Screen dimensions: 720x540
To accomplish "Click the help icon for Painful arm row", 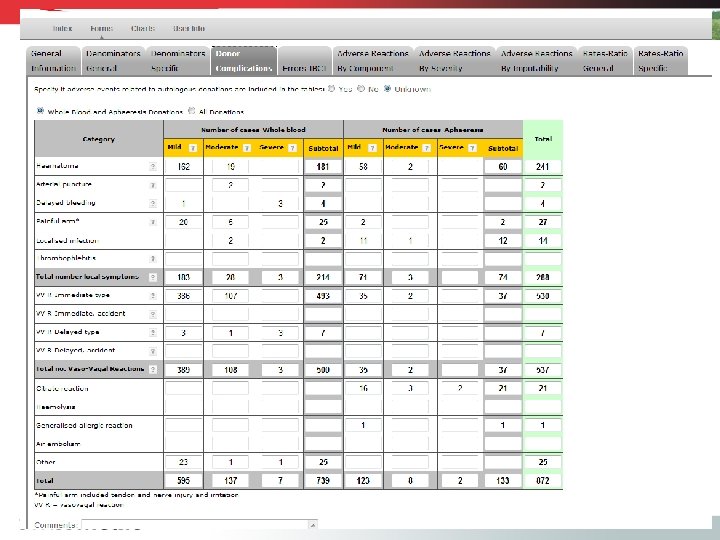I will [x=153, y=222].
